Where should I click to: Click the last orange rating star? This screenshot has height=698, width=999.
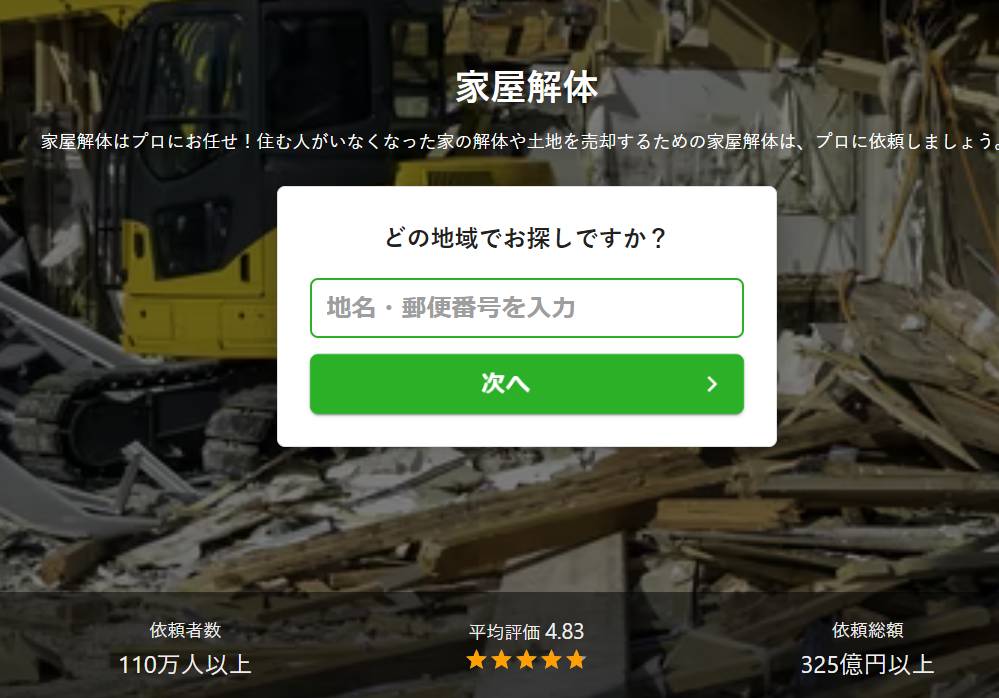tap(576, 659)
